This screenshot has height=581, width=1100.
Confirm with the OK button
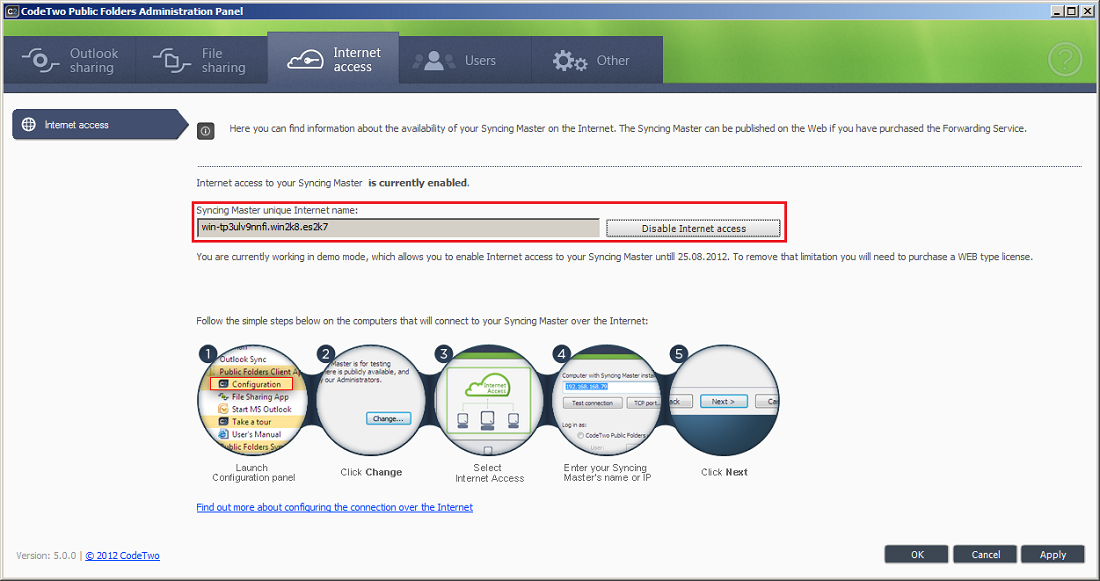(917, 554)
